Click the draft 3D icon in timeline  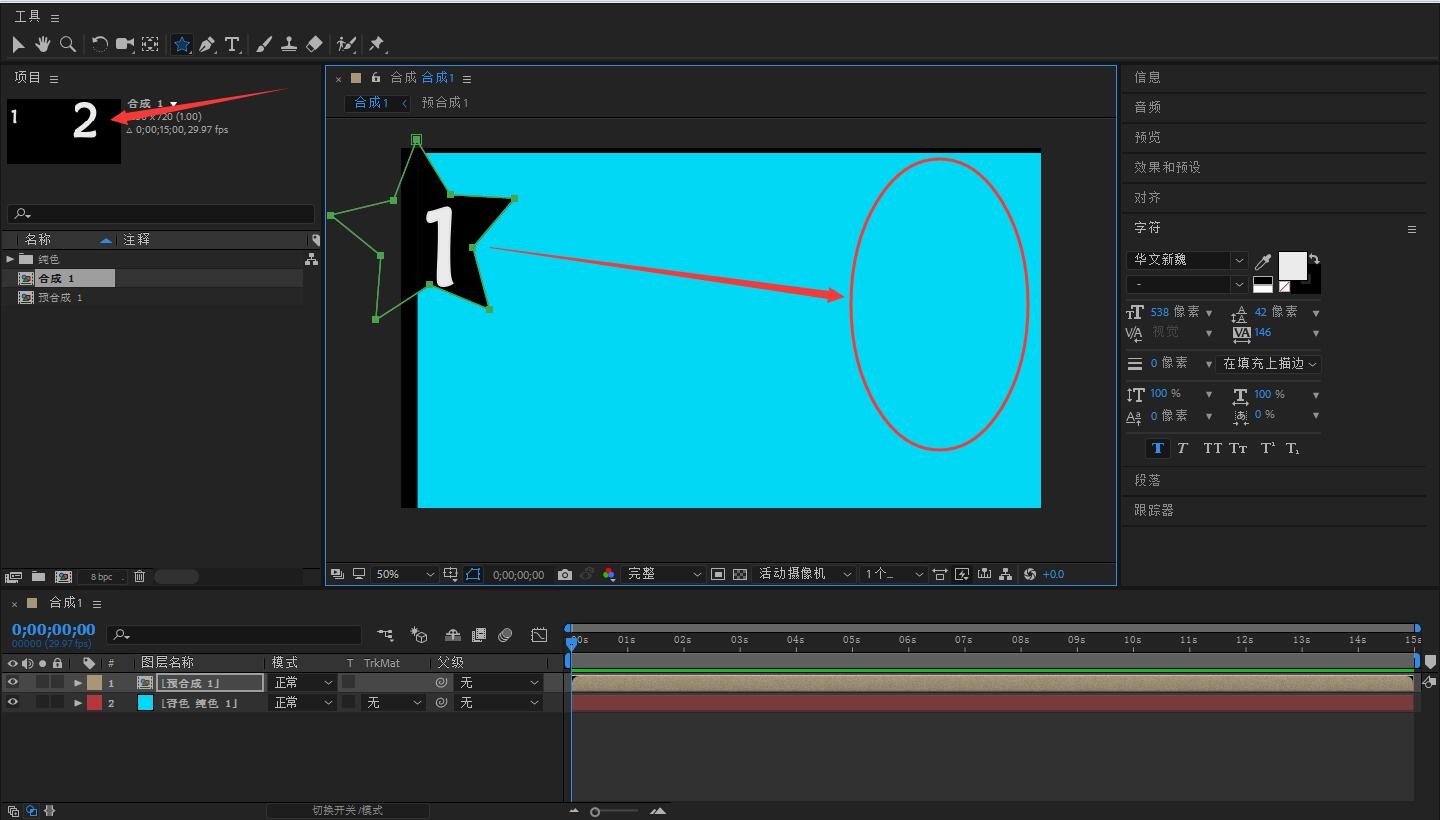pos(419,635)
